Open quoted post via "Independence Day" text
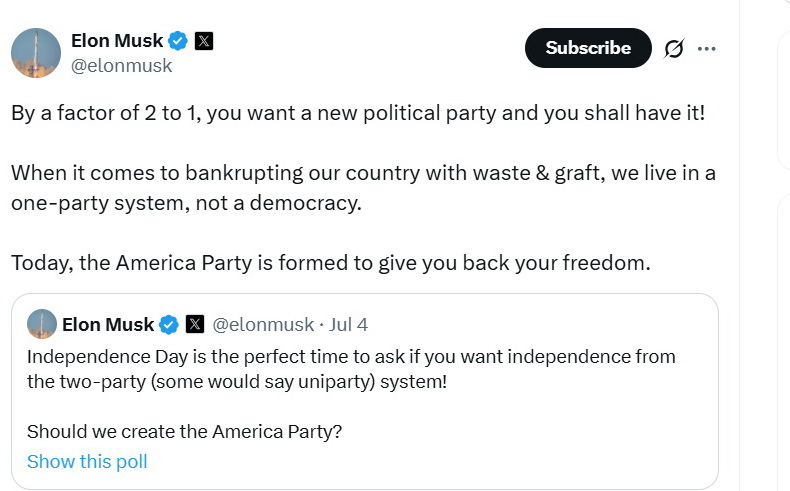790x491 pixels. click(x=350, y=357)
